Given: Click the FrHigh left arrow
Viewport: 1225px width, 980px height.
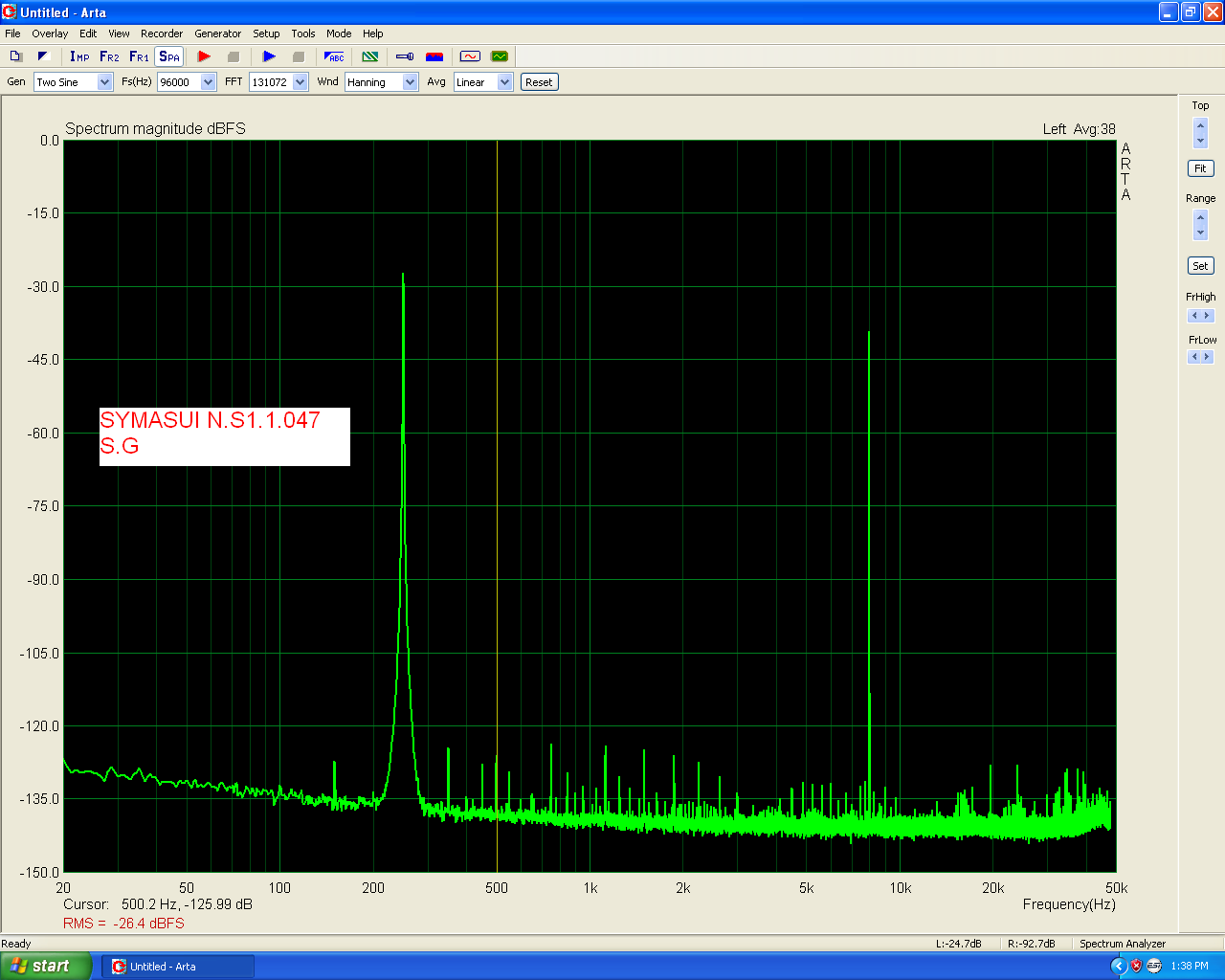Looking at the screenshot, I should point(1194,316).
